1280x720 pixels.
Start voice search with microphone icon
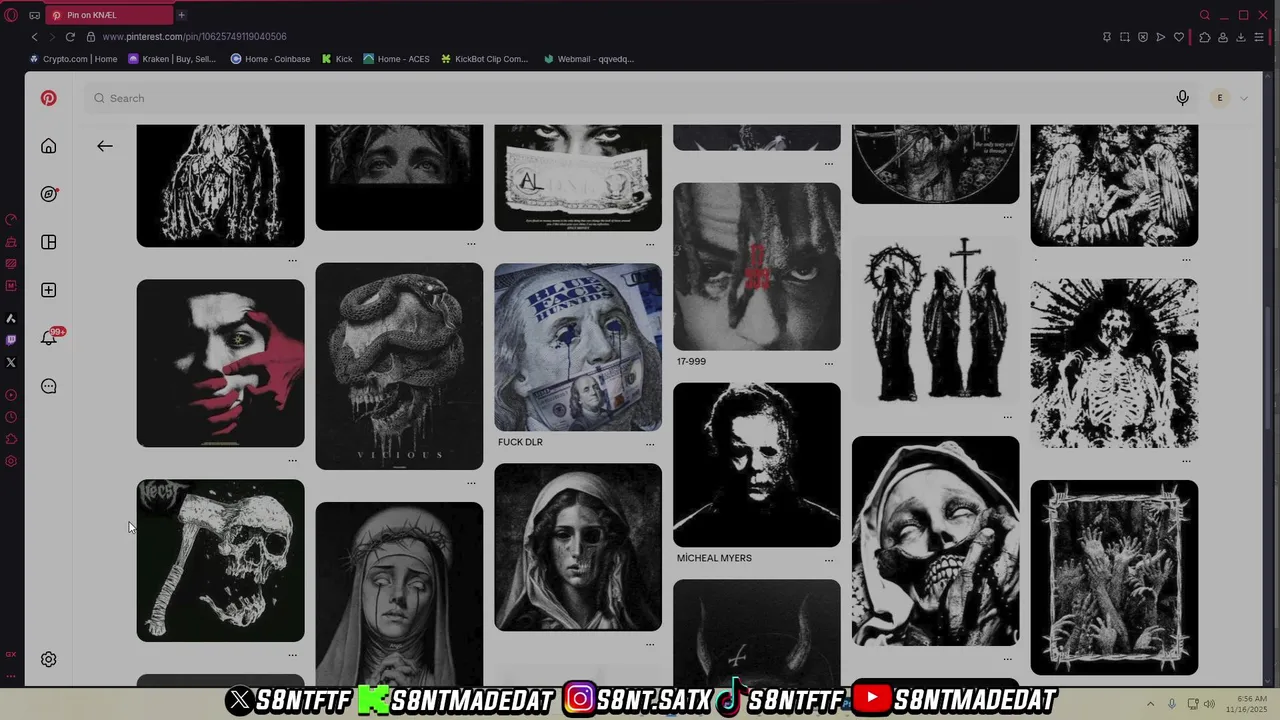[x=1182, y=98]
